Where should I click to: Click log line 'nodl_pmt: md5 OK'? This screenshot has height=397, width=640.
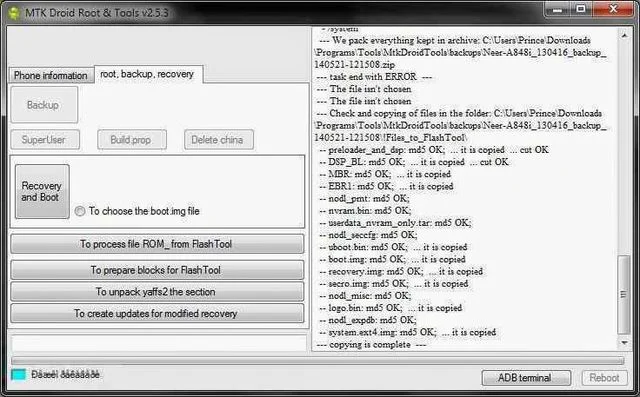pos(364,199)
